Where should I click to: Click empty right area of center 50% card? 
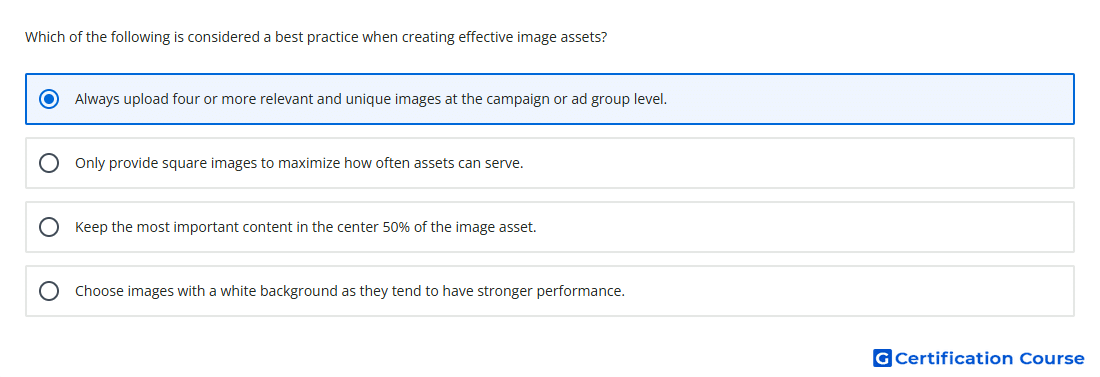pyautogui.click(x=807, y=227)
